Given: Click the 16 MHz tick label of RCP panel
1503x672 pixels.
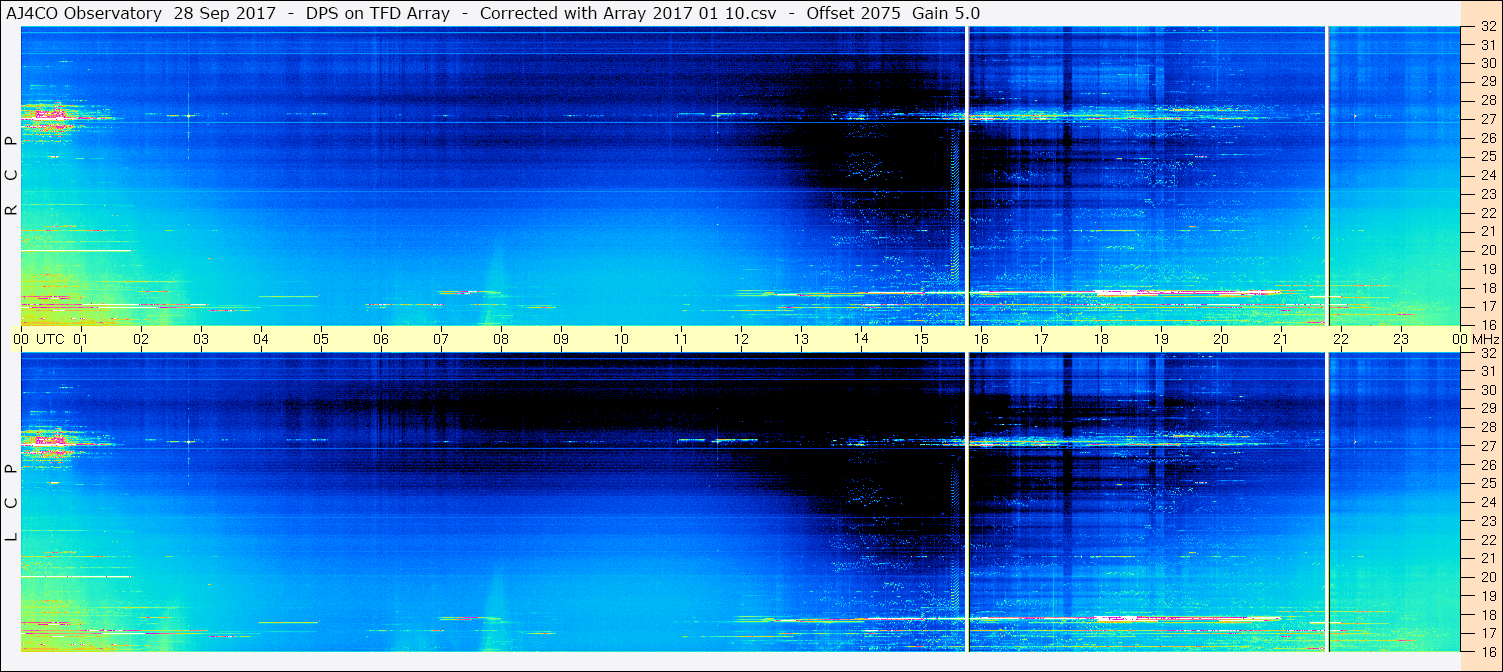Looking at the screenshot, I should 1487,325.
